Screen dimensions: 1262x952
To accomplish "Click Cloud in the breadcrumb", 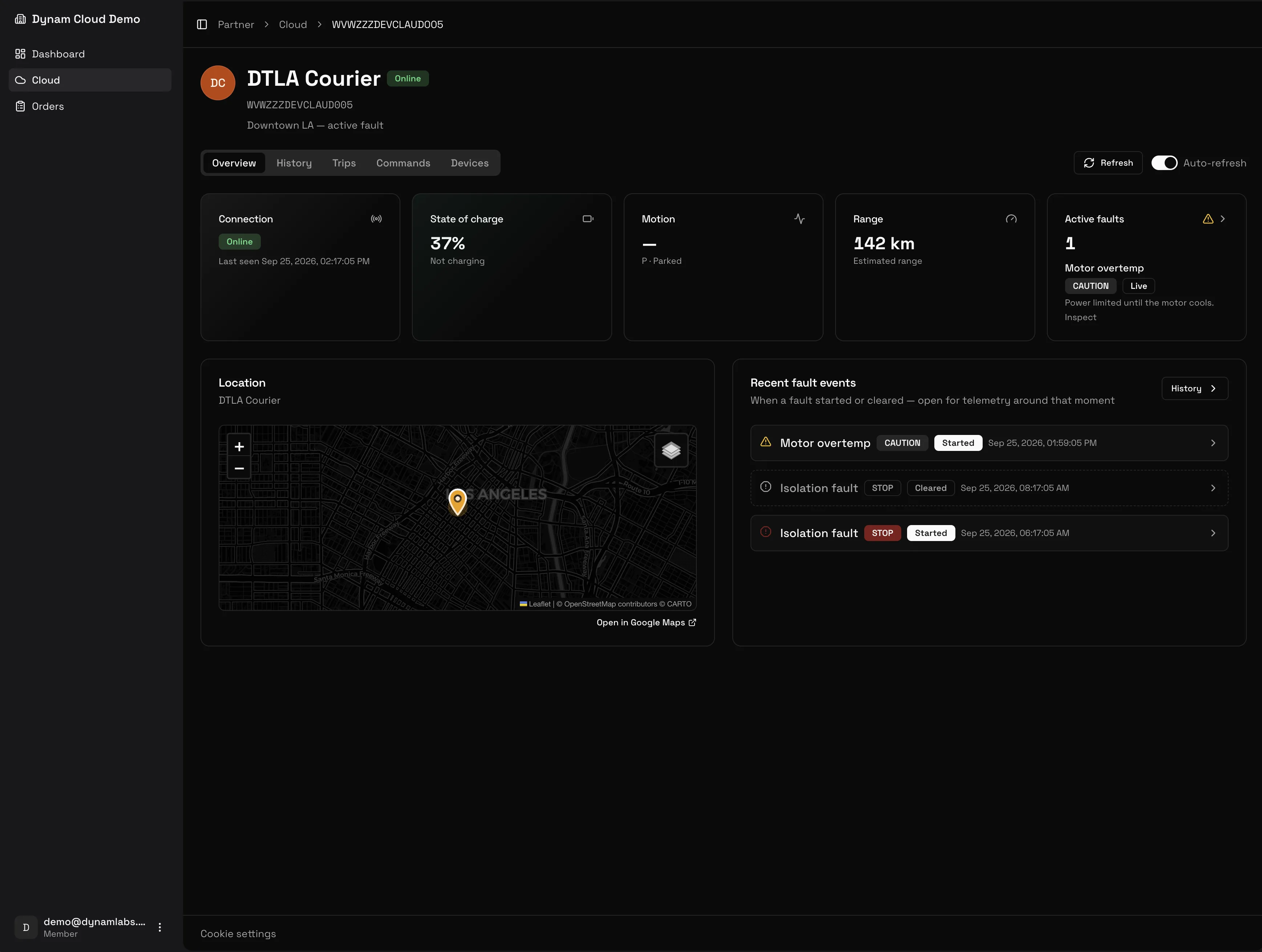I will point(293,25).
